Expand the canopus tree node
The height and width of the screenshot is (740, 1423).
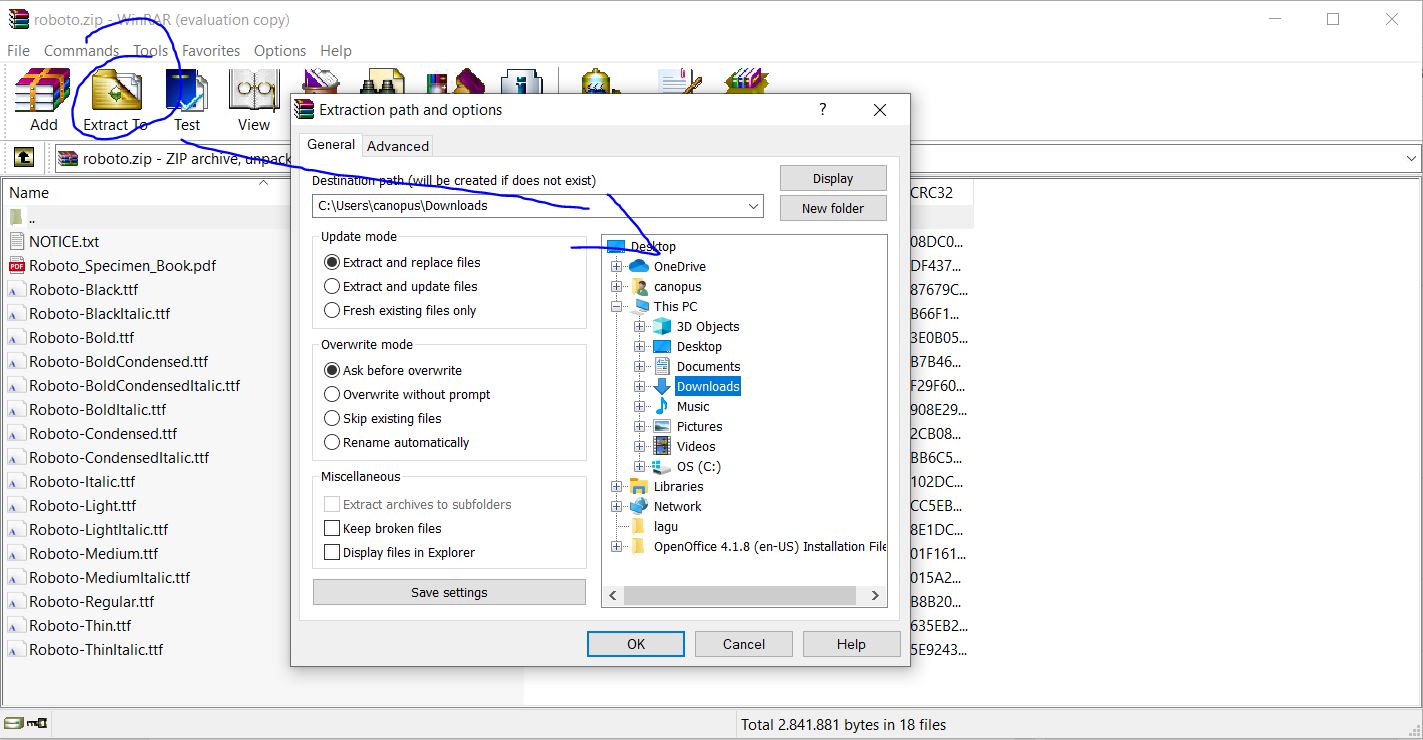[x=617, y=287]
